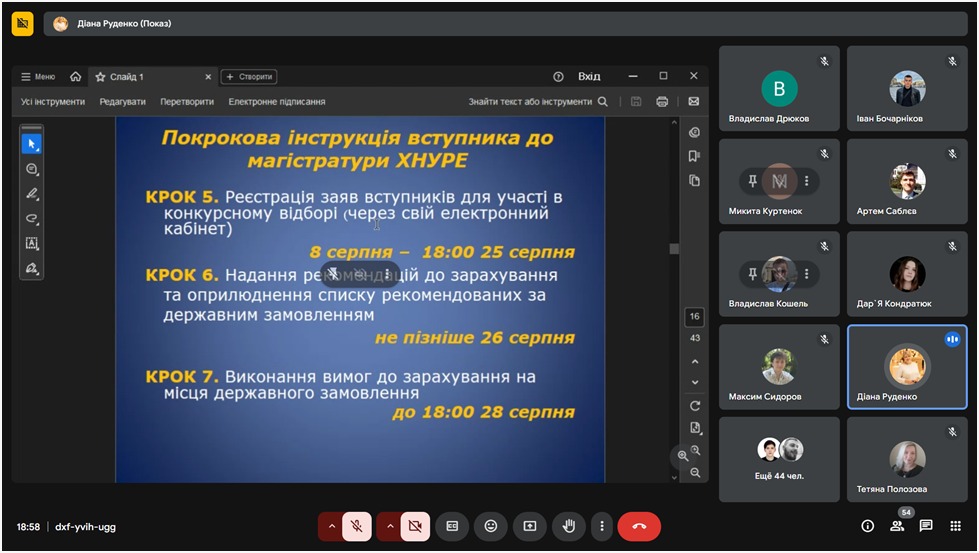Select Владислав Дрюков participant tile
Screen dimensions: 979x553
pos(779,88)
